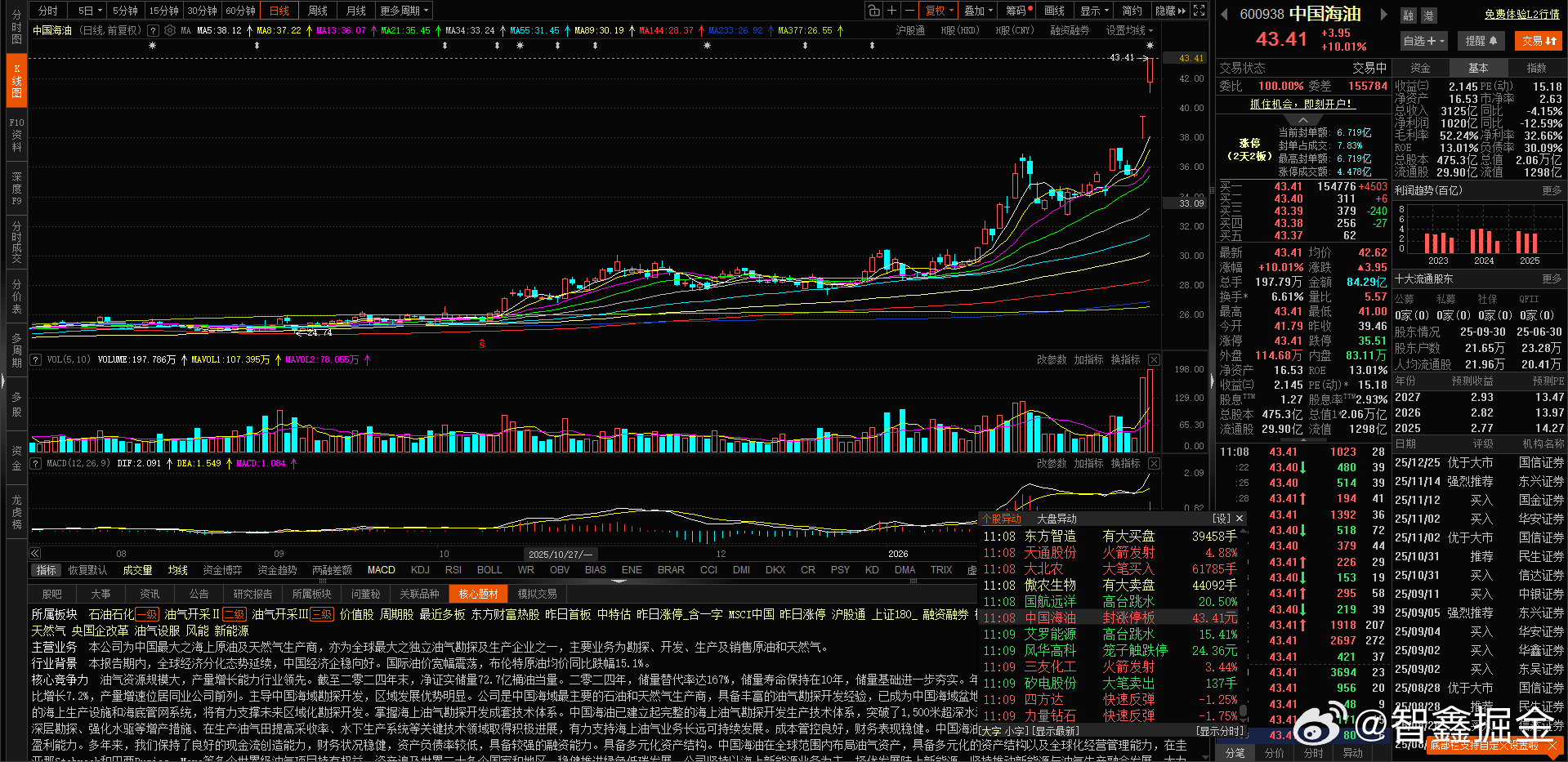Click 中国海油 row in 个股异动 list
Image resolution: width=1568 pixels, height=762 pixels.
1109,618
